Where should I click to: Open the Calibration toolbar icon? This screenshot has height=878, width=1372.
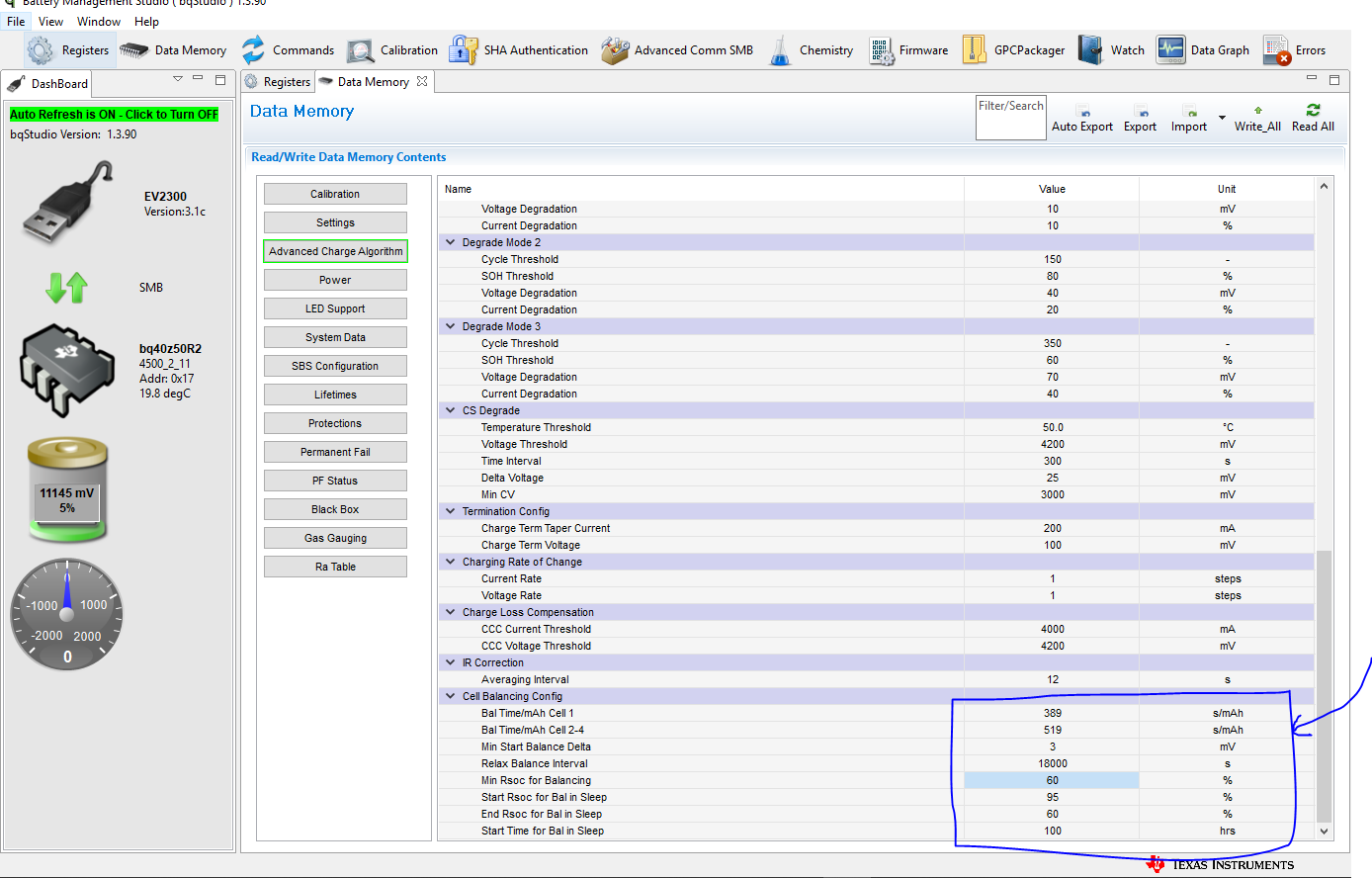[x=361, y=50]
